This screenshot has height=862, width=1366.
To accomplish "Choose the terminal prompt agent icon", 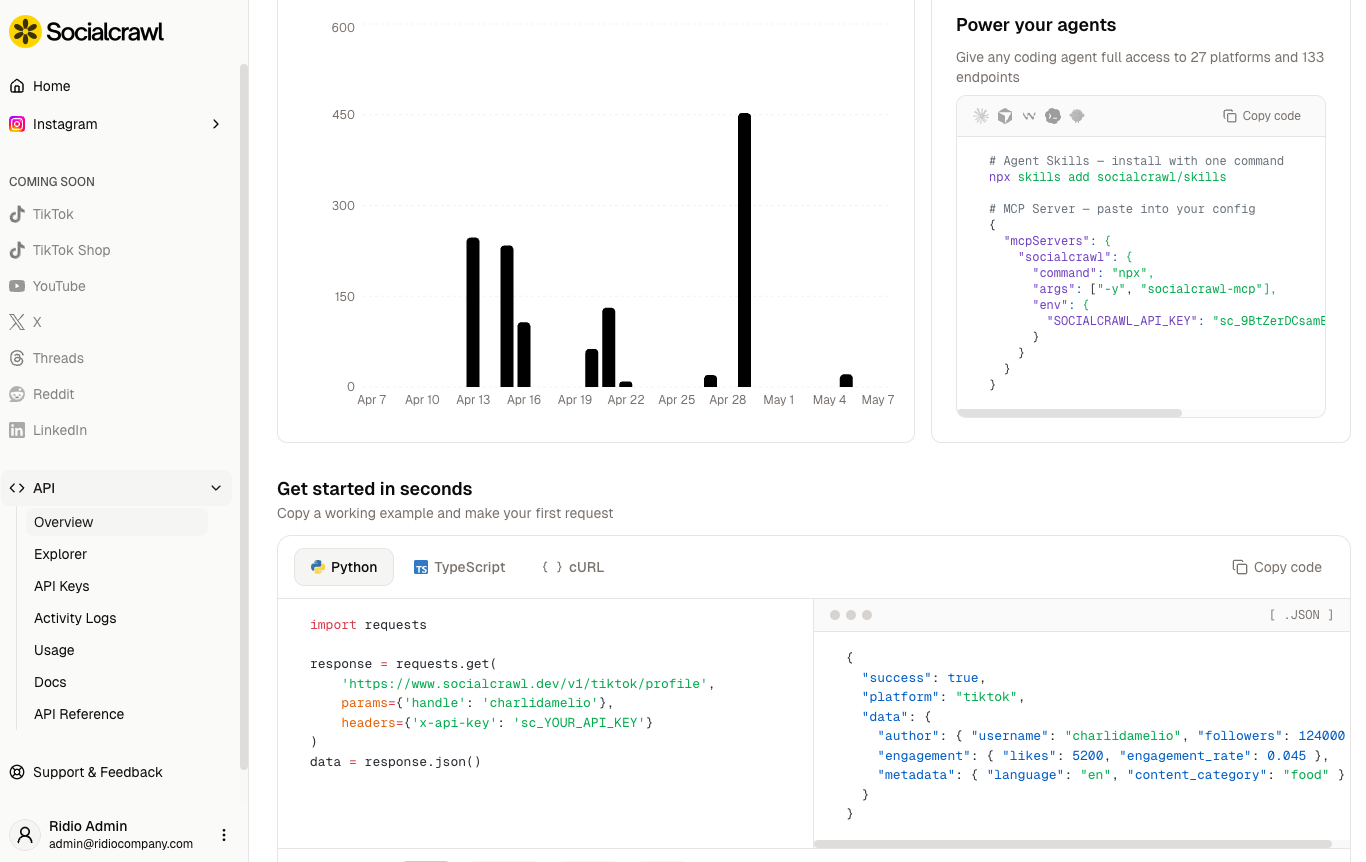I will (x=1053, y=116).
